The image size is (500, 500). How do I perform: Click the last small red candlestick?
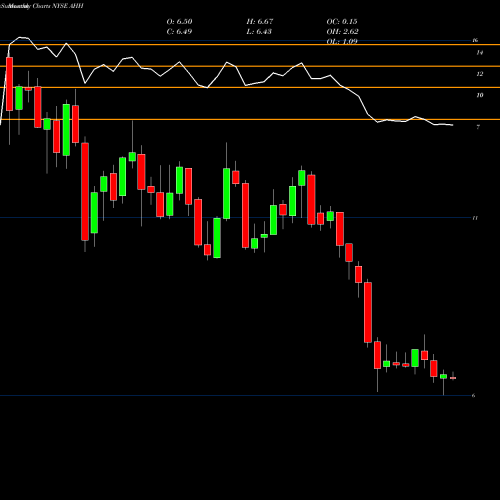coord(453,378)
